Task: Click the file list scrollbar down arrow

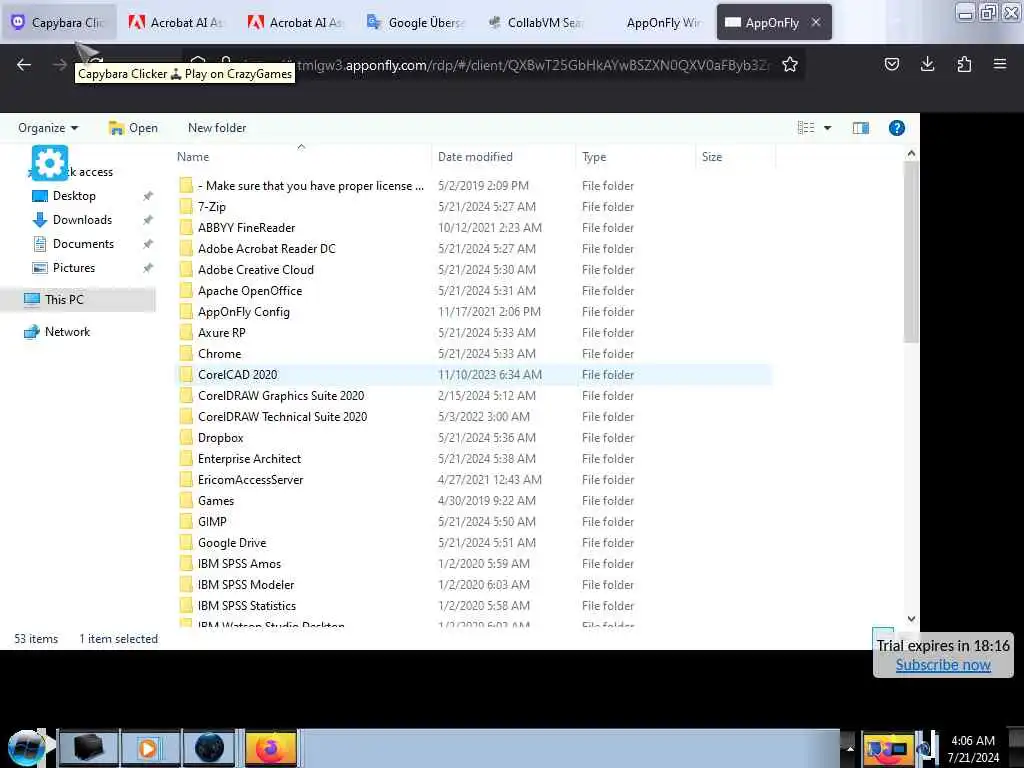Action: pyautogui.click(x=911, y=618)
